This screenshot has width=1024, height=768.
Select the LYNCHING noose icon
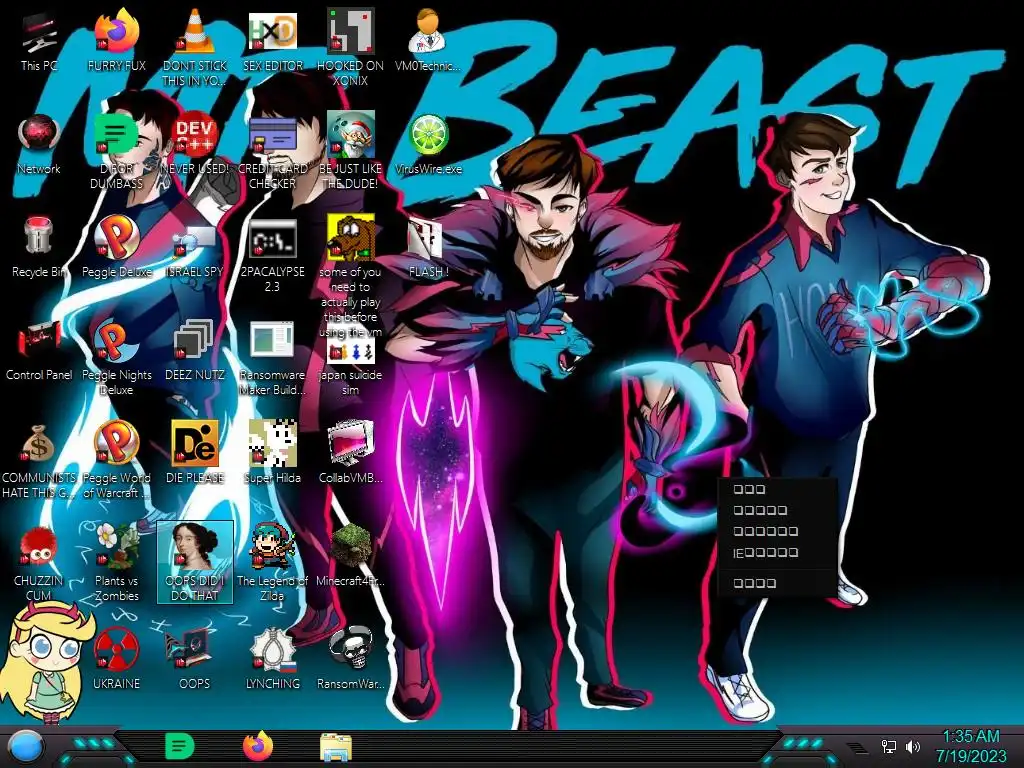coord(272,658)
